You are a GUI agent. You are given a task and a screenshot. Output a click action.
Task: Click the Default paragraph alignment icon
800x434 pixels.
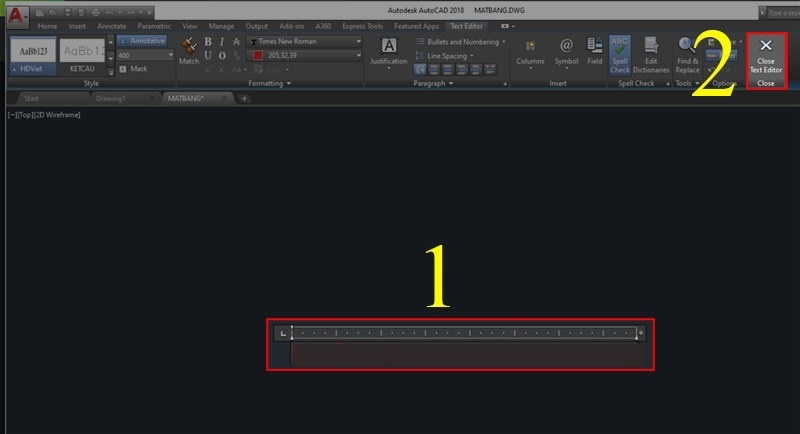[420, 69]
